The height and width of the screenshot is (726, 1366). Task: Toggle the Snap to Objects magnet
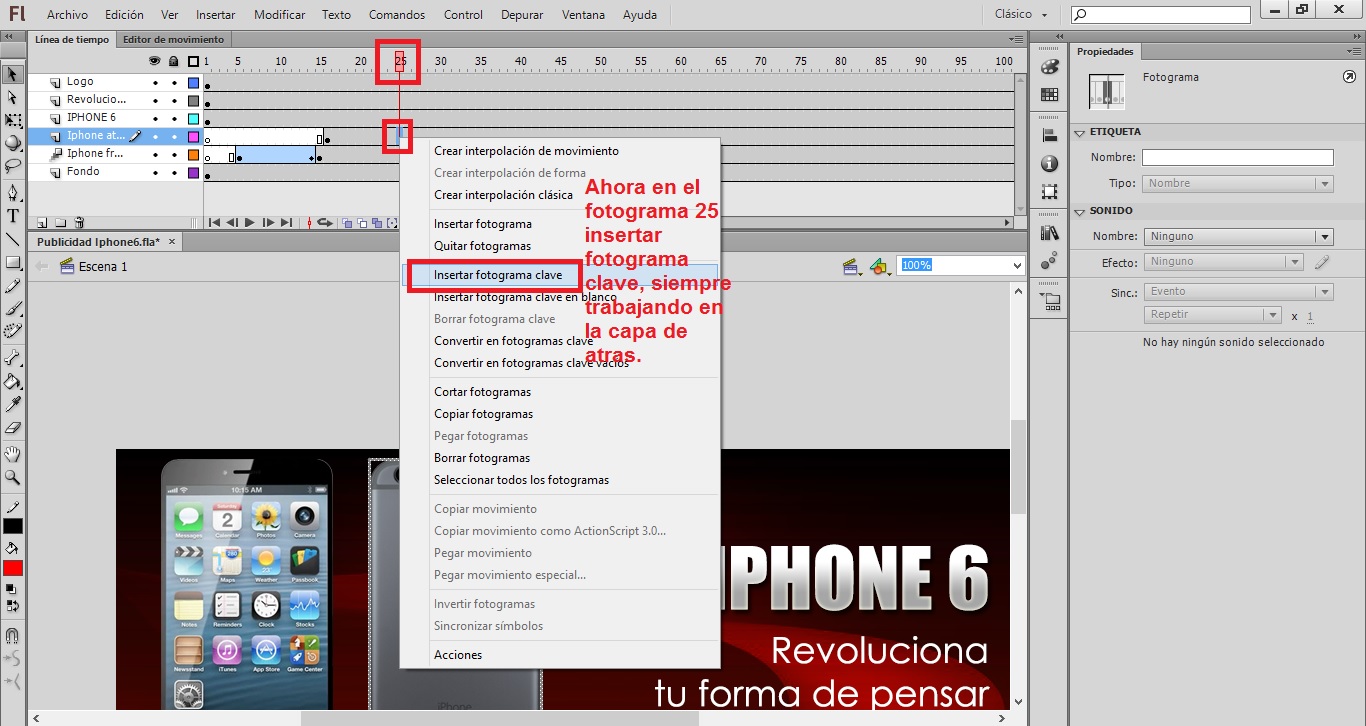pos(13,636)
